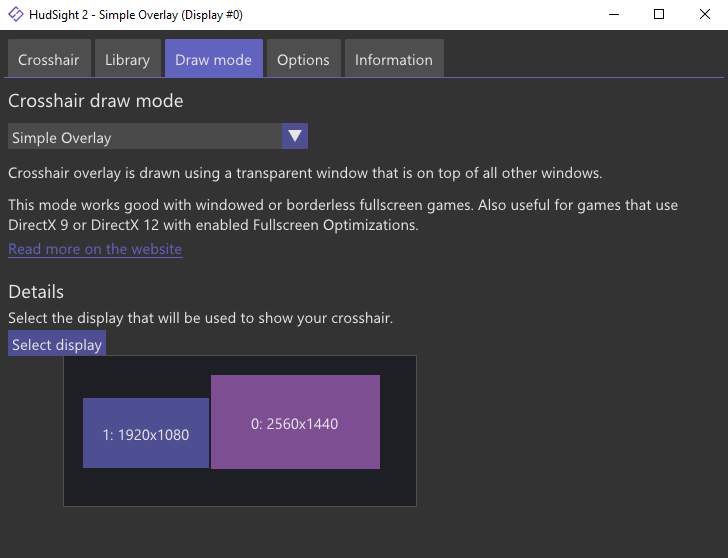Click the Details section heading
Viewport: 728px width, 558px height.
point(36,292)
